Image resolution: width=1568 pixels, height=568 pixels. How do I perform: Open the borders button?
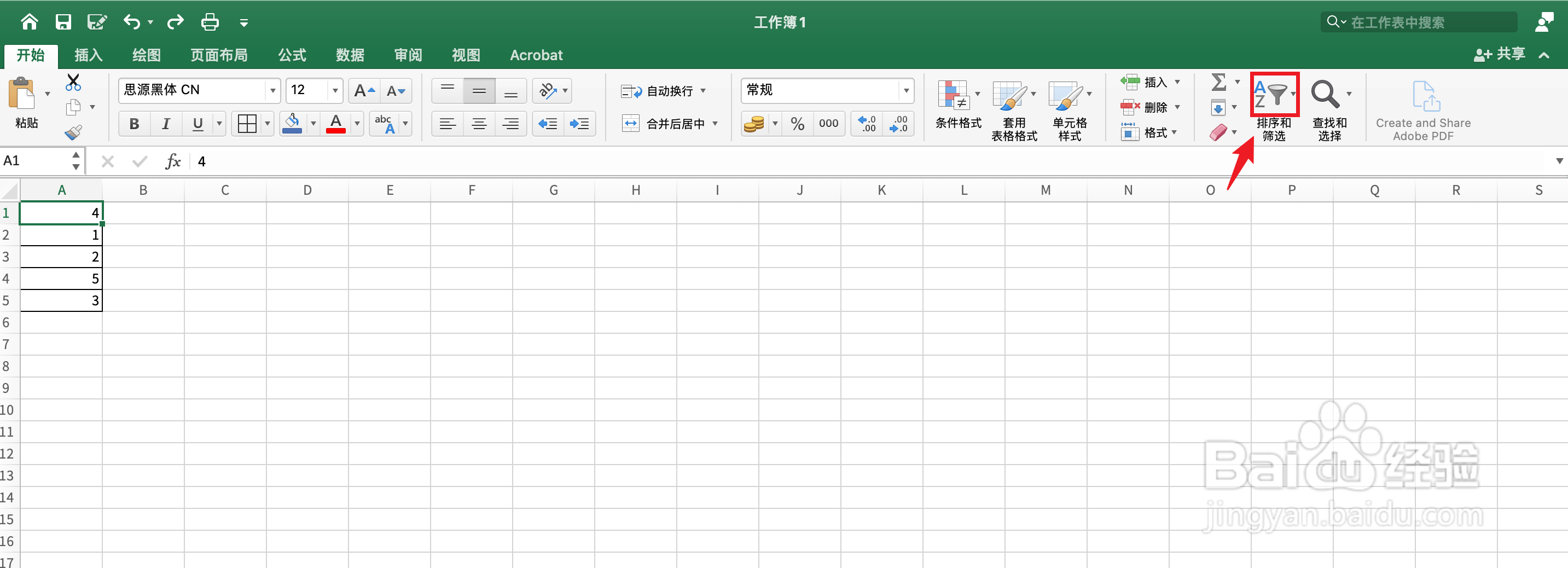tap(247, 124)
